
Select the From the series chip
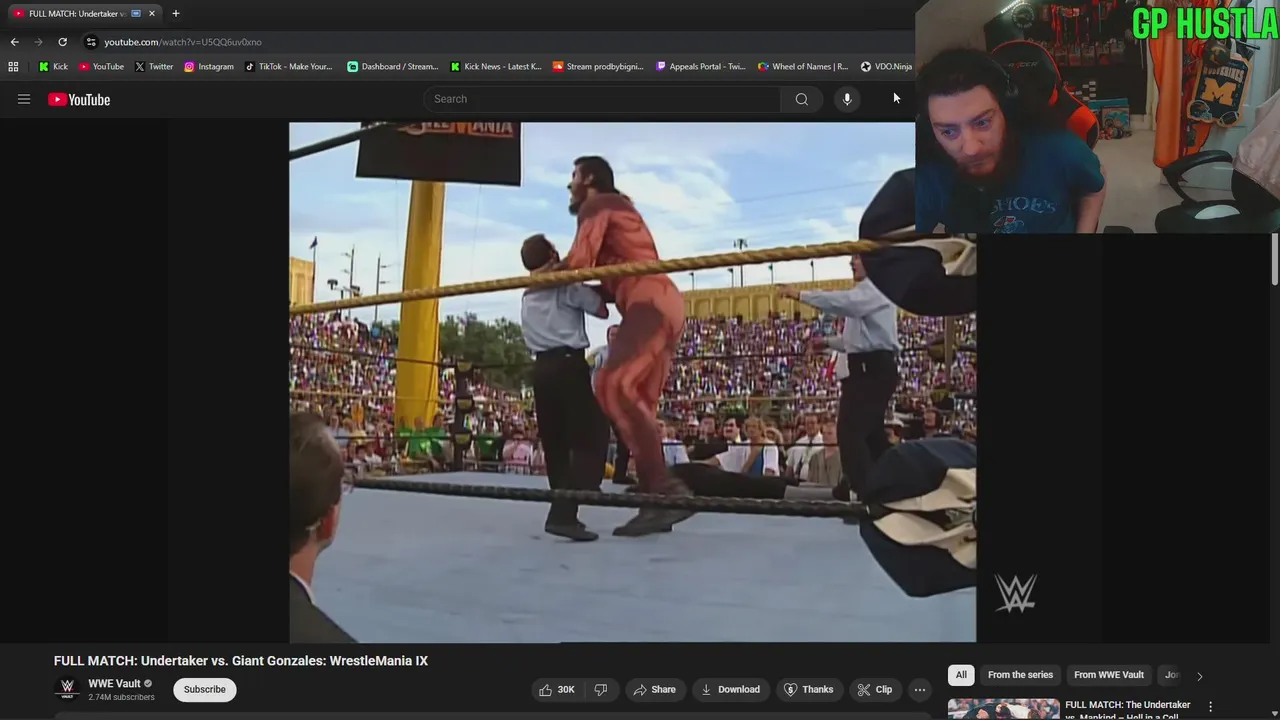[1020, 675]
